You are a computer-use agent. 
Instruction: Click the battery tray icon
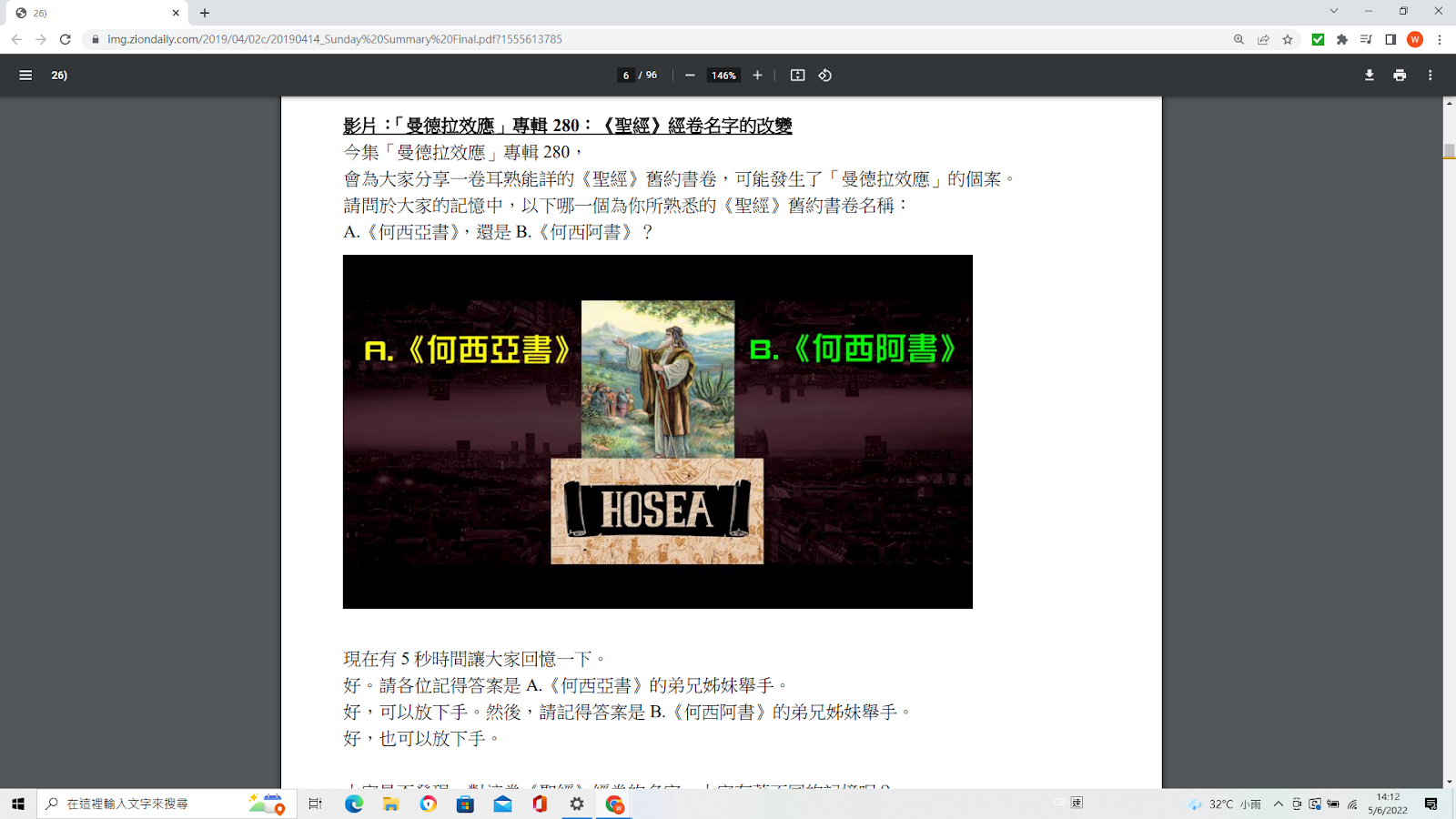pos(1333,804)
